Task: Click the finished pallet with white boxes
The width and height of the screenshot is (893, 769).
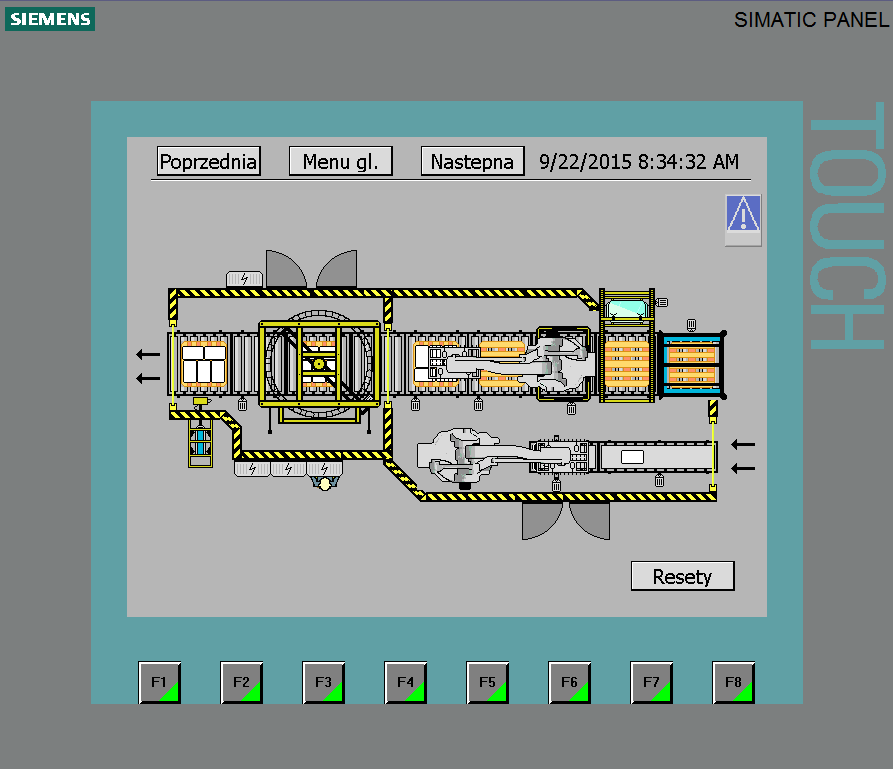Action: (x=204, y=364)
